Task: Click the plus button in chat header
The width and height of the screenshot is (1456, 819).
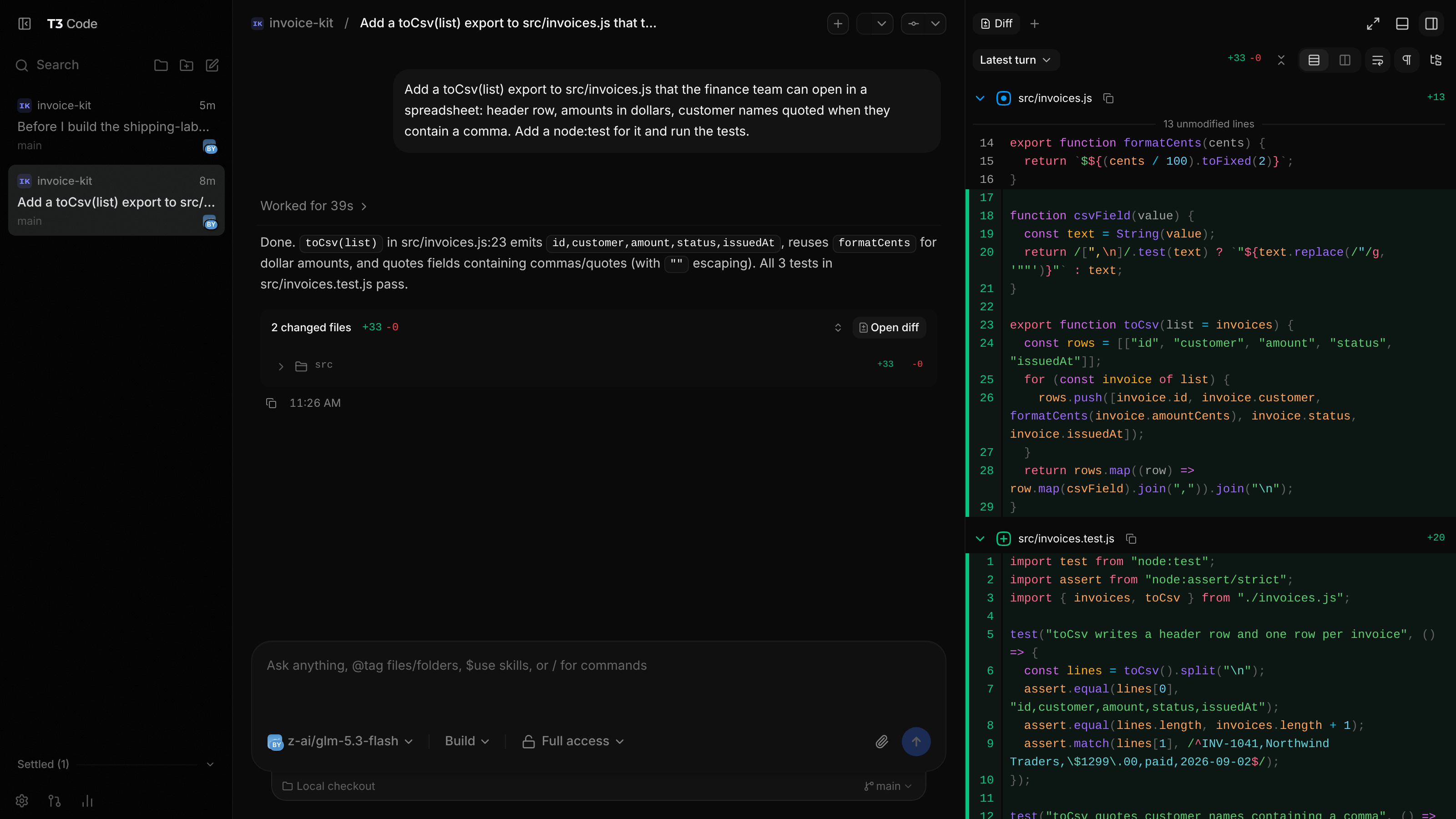Action: (x=838, y=24)
